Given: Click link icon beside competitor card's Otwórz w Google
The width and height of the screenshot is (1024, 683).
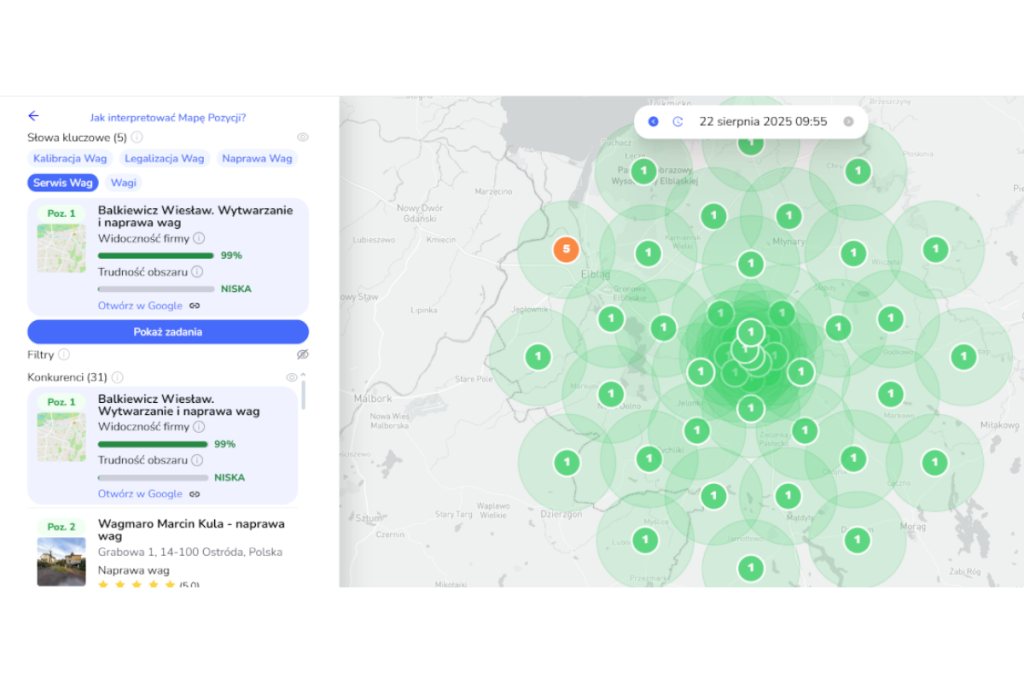Looking at the screenshot, I should pos(195,494).
